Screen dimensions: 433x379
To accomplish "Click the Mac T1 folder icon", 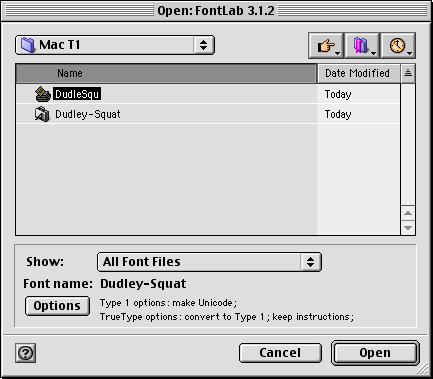I will pyautogui.click(x=28, y=45).
